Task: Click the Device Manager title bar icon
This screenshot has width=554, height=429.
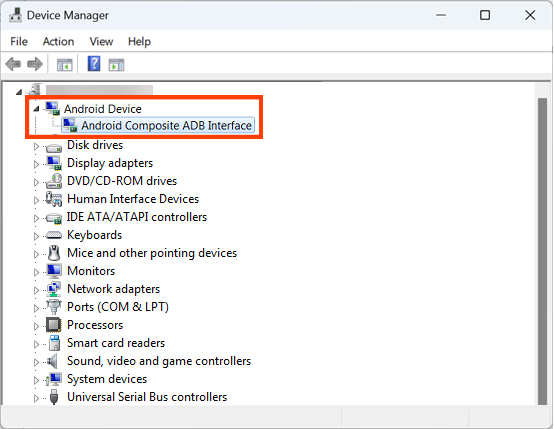Action: point(15,15)
